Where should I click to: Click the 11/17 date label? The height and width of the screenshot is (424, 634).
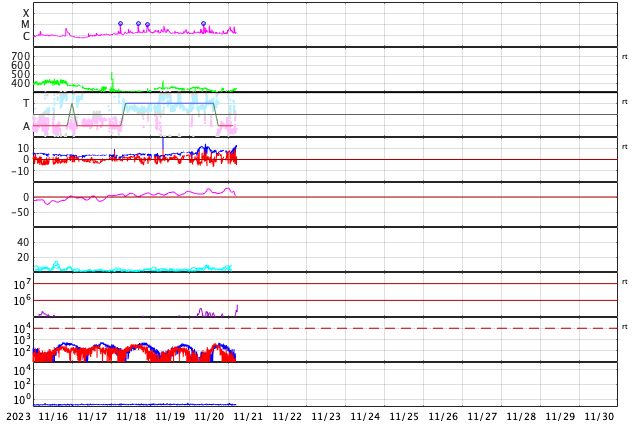pos(92,417)
